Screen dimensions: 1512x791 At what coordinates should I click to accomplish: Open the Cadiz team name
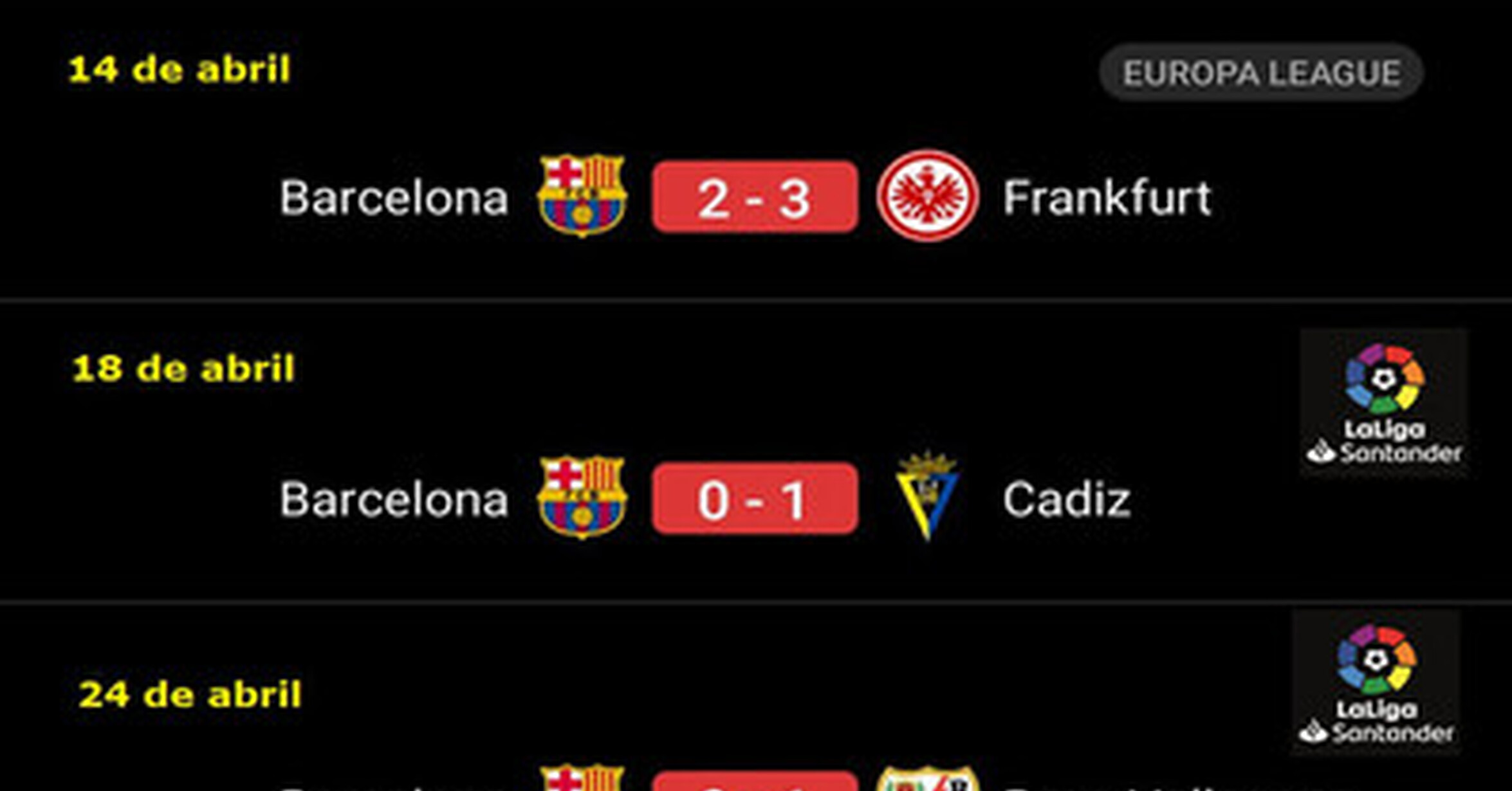tap(1066, 499)
